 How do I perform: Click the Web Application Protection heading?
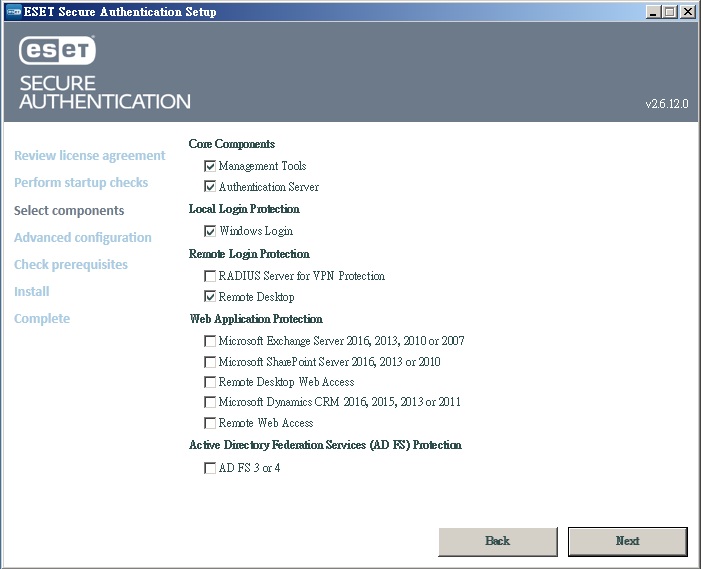[256, 319]
